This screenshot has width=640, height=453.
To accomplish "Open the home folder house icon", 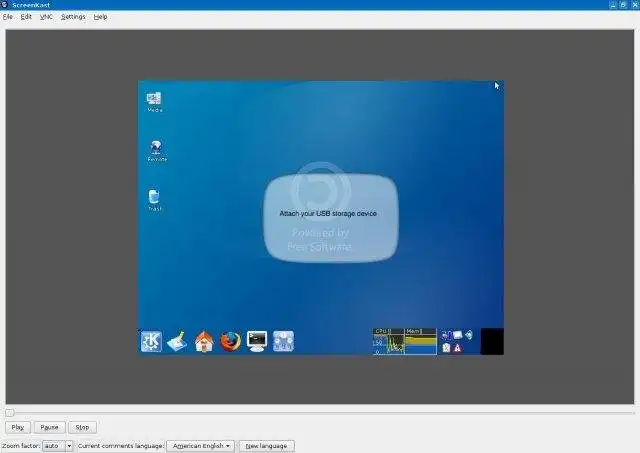I will 204,341.
